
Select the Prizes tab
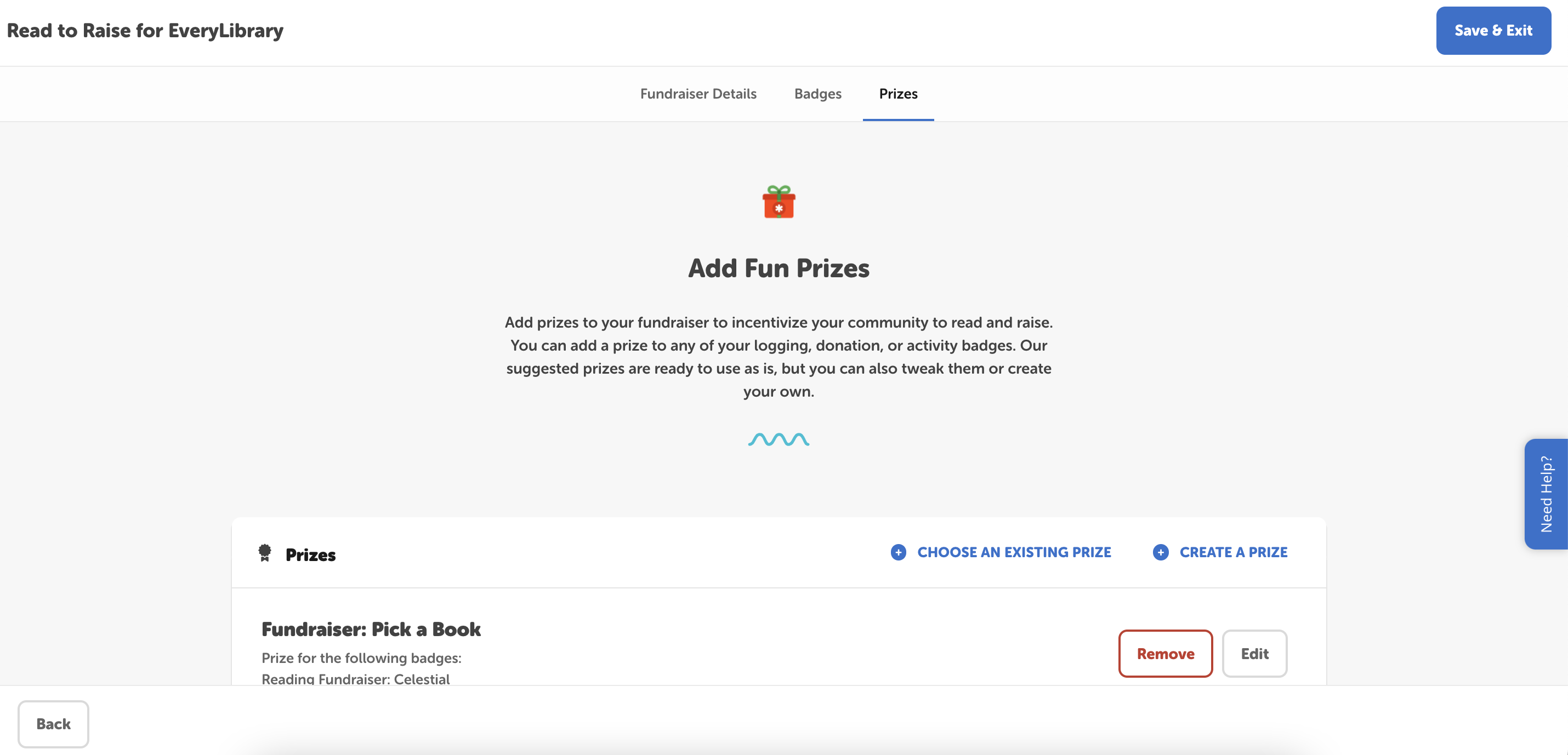coord(898,94)
